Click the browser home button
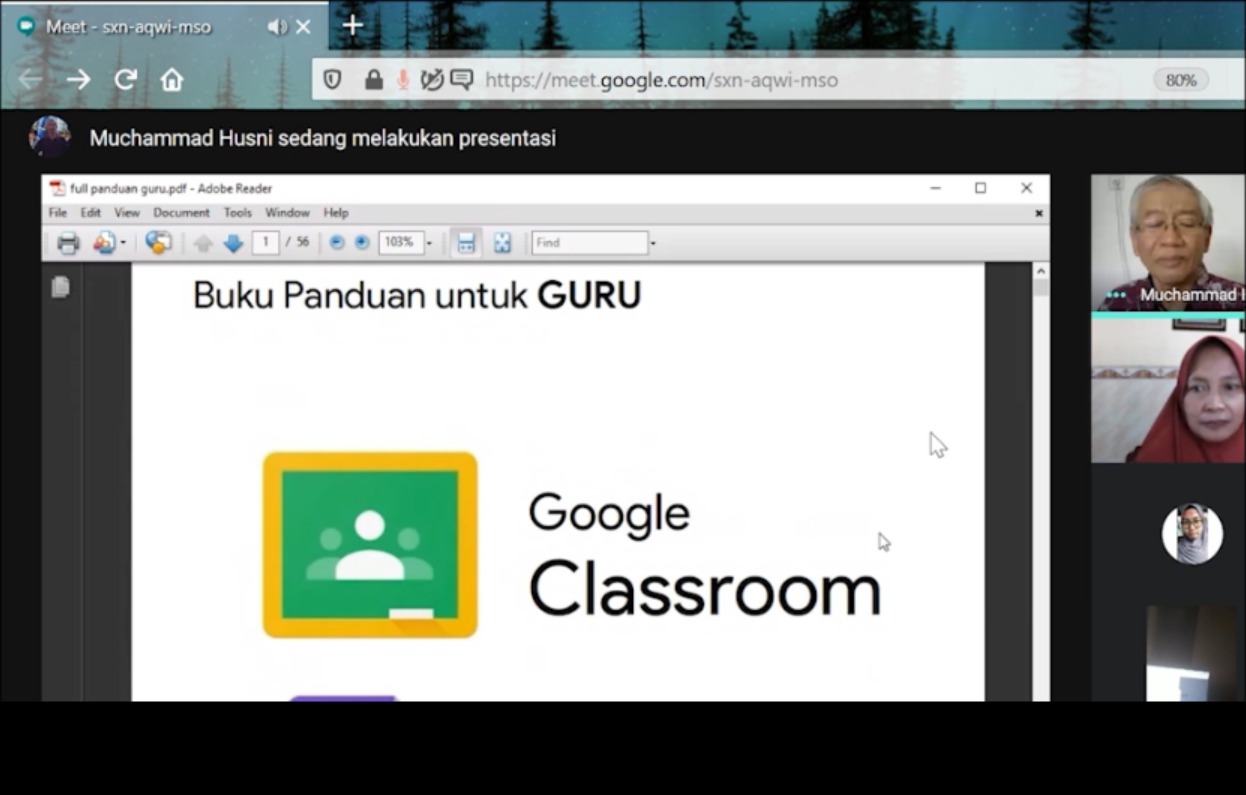1246x795 pixels. point(172,80)
